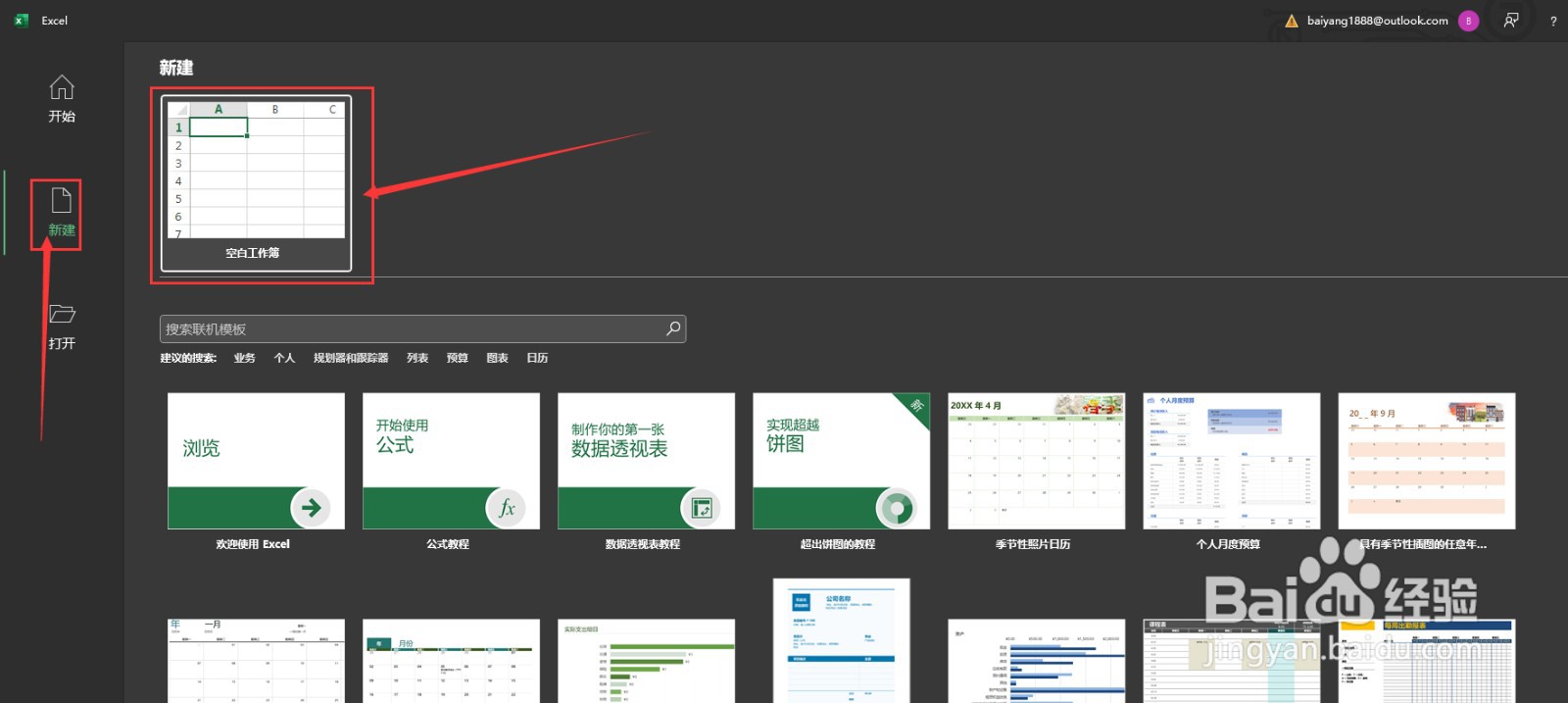Click suggested search 日历
Viewport: 1568px width, 703px height.
[x=537, y=358]
